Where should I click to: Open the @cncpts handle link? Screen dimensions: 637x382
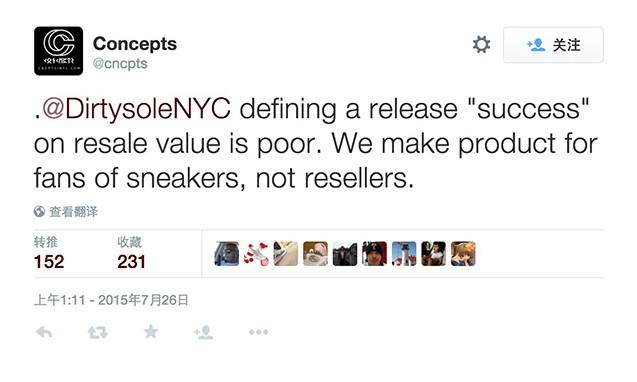[x=120, y=63]
